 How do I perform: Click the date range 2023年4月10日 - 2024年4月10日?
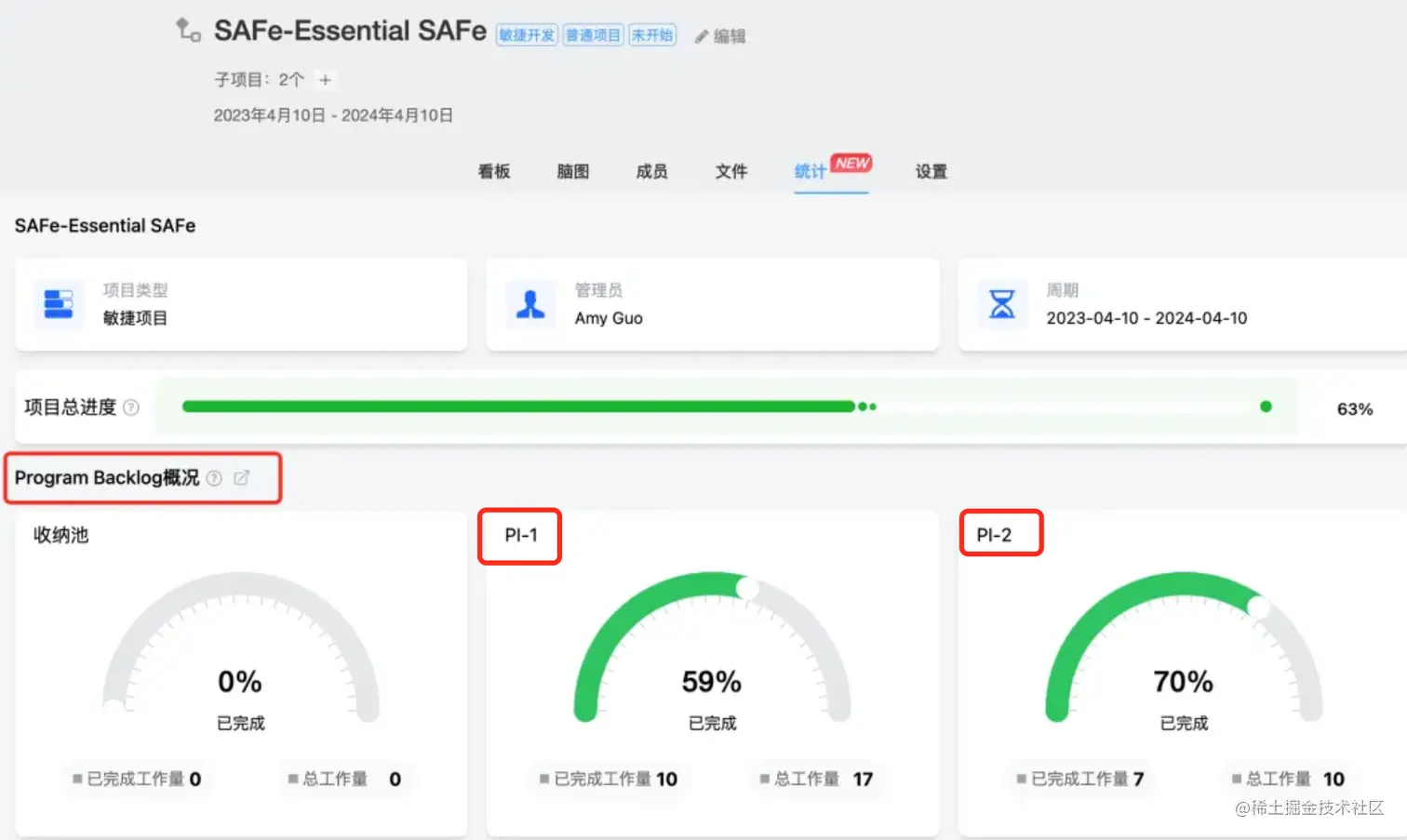pyautogui.click(x=333, y=115)
